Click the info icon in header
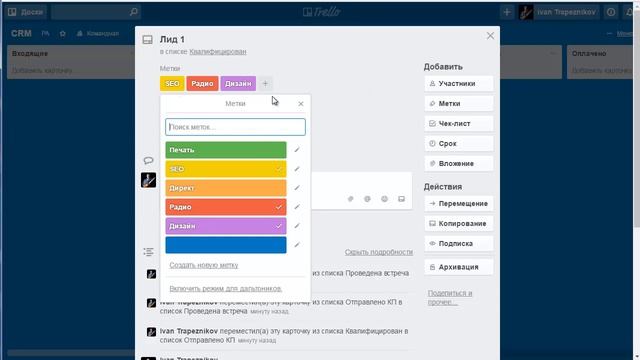 [x=611, y=12]
